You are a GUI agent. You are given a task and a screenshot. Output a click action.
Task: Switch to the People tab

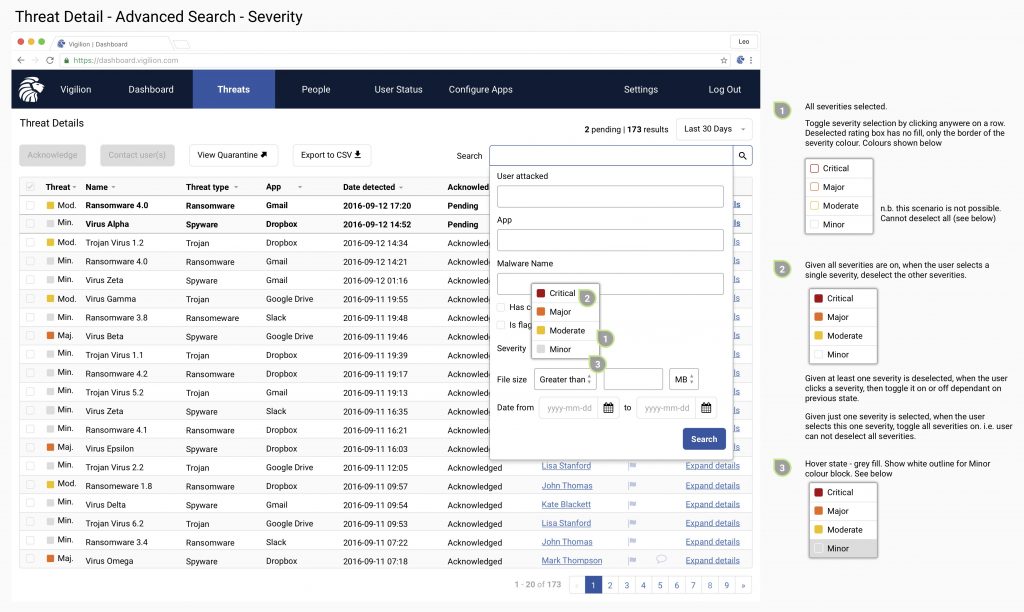pos(316,90)
